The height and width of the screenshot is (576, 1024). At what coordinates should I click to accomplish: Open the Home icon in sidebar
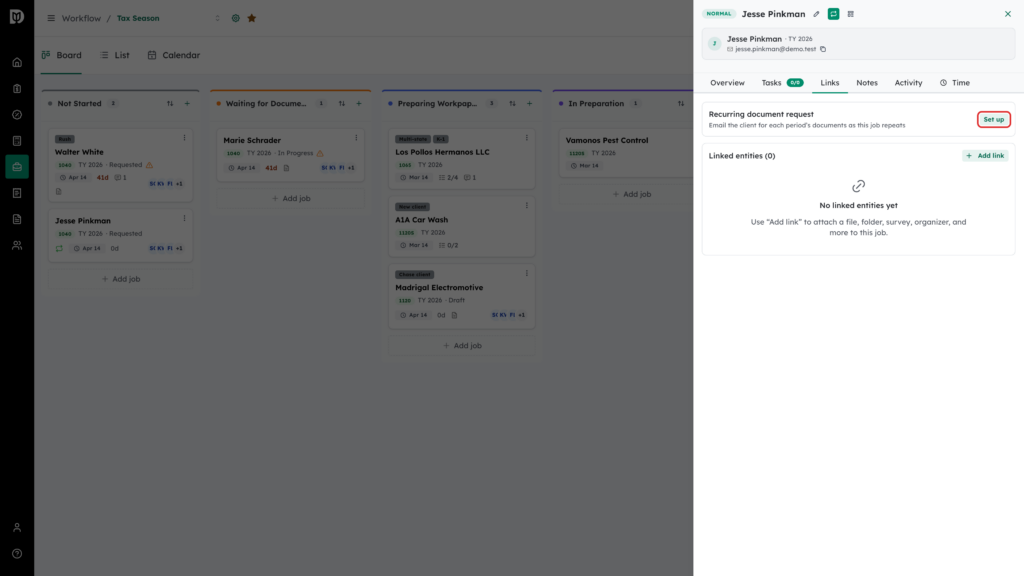coord(17,63)
